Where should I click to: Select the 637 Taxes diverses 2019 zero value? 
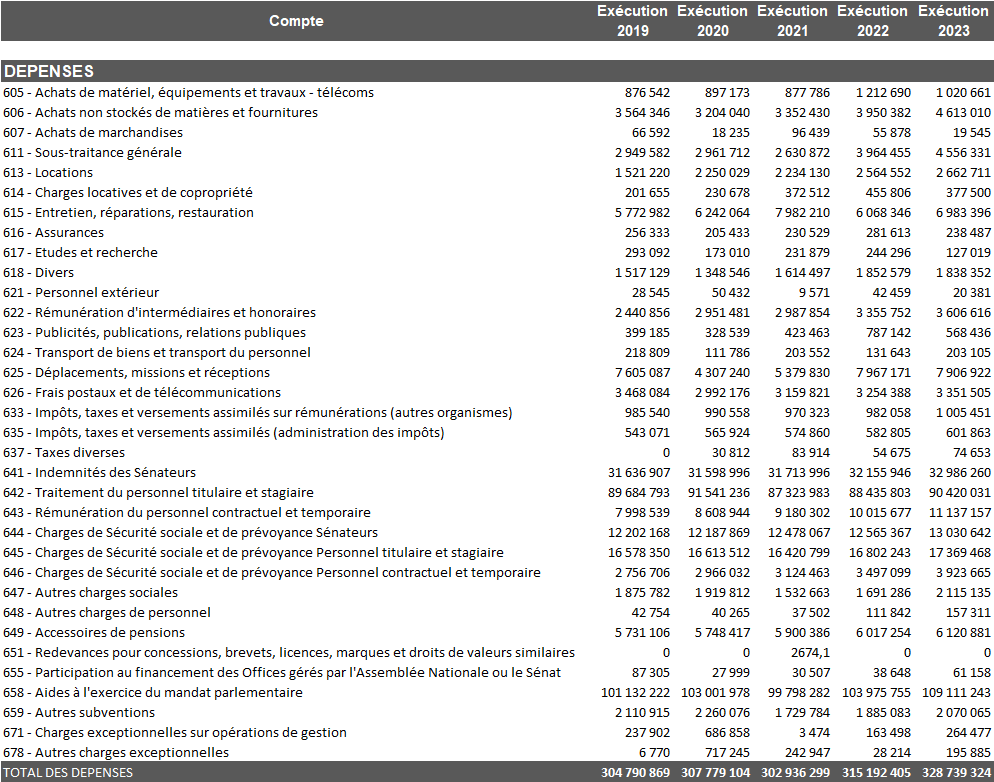[665, 452]
